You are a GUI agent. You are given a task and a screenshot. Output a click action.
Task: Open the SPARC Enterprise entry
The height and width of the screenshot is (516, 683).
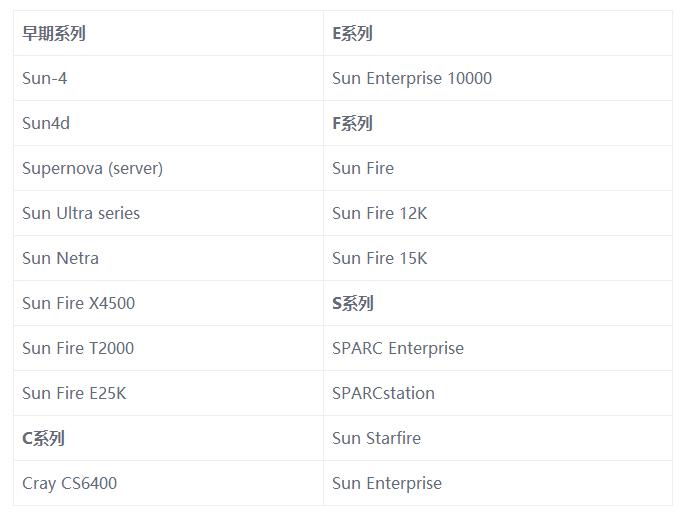coord(398,348)
